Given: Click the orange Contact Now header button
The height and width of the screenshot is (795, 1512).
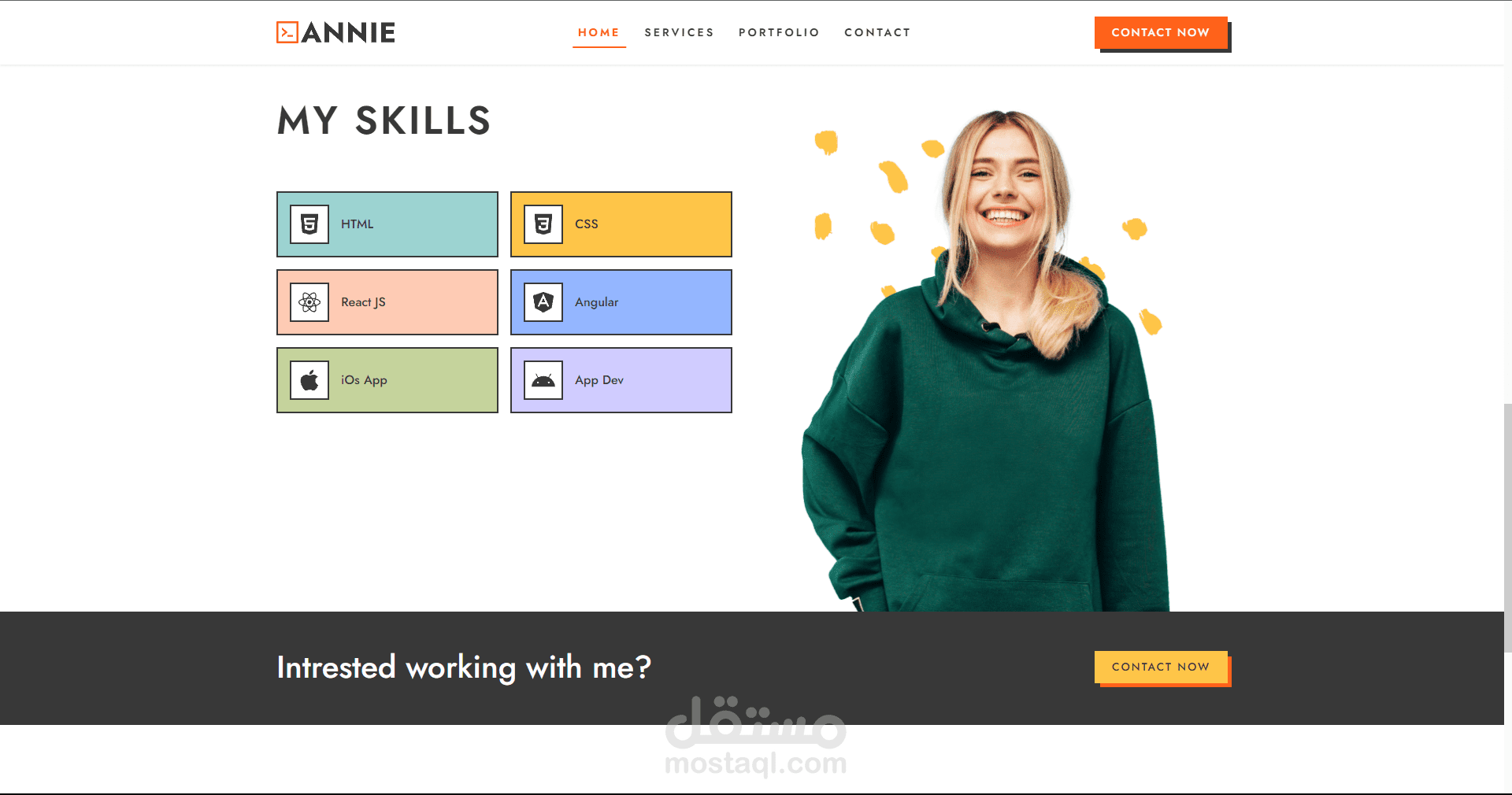Looking at the screenshot, I should 1161,33.
